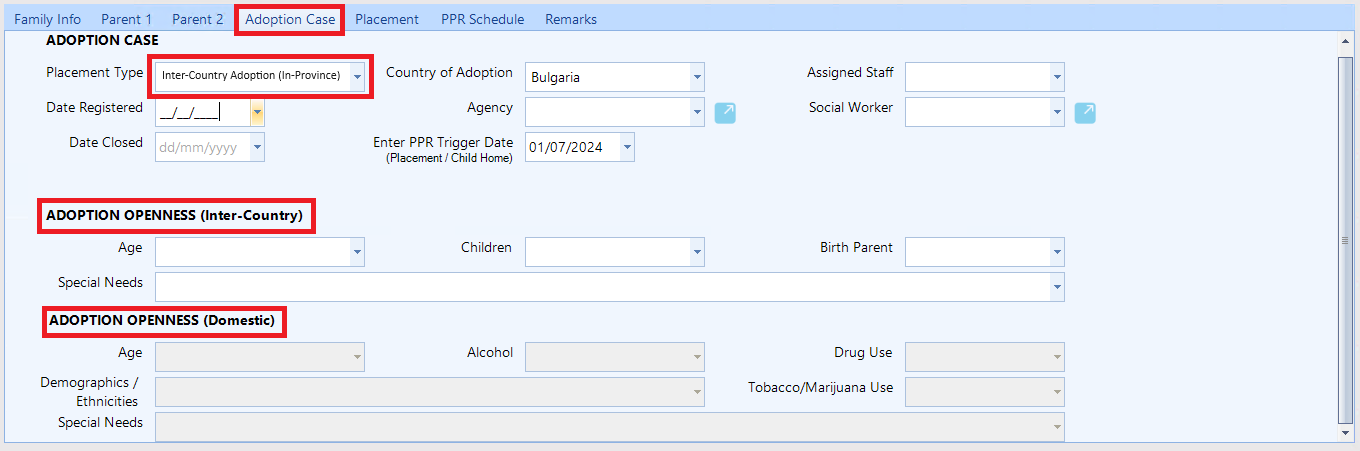Open the Children openness dropdown
The width and height of the screenshot is (1360, 451).
697,253
